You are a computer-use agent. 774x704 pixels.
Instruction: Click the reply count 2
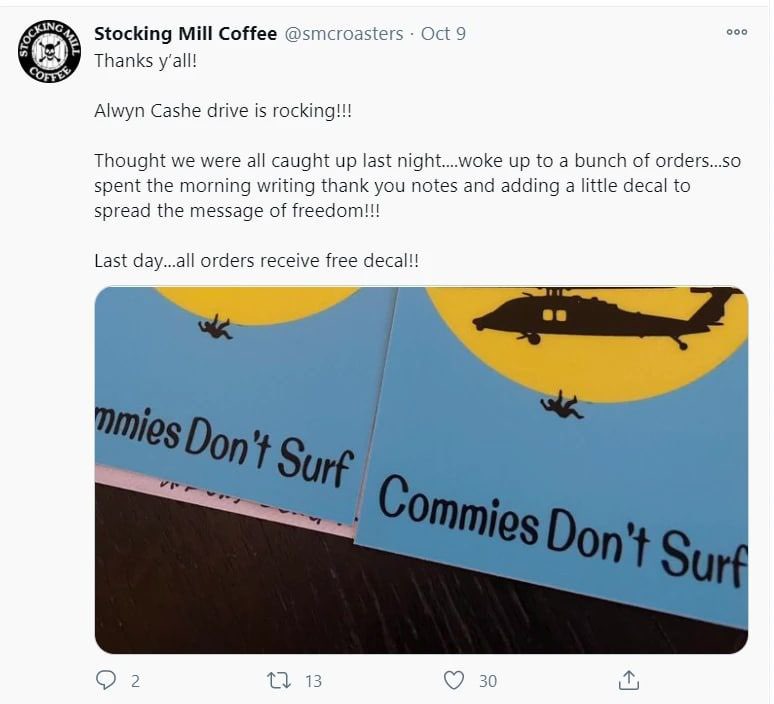click(x=135, y=681)
